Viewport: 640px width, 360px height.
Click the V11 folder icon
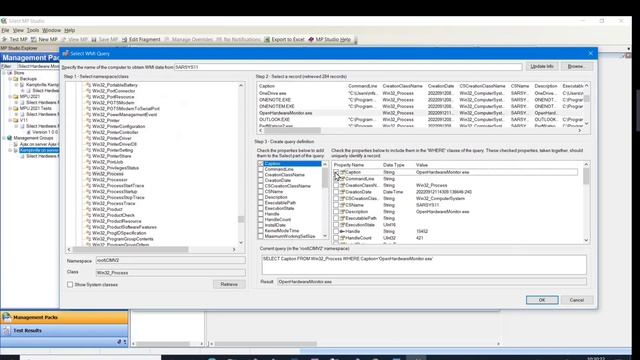[x=16, y=120]
